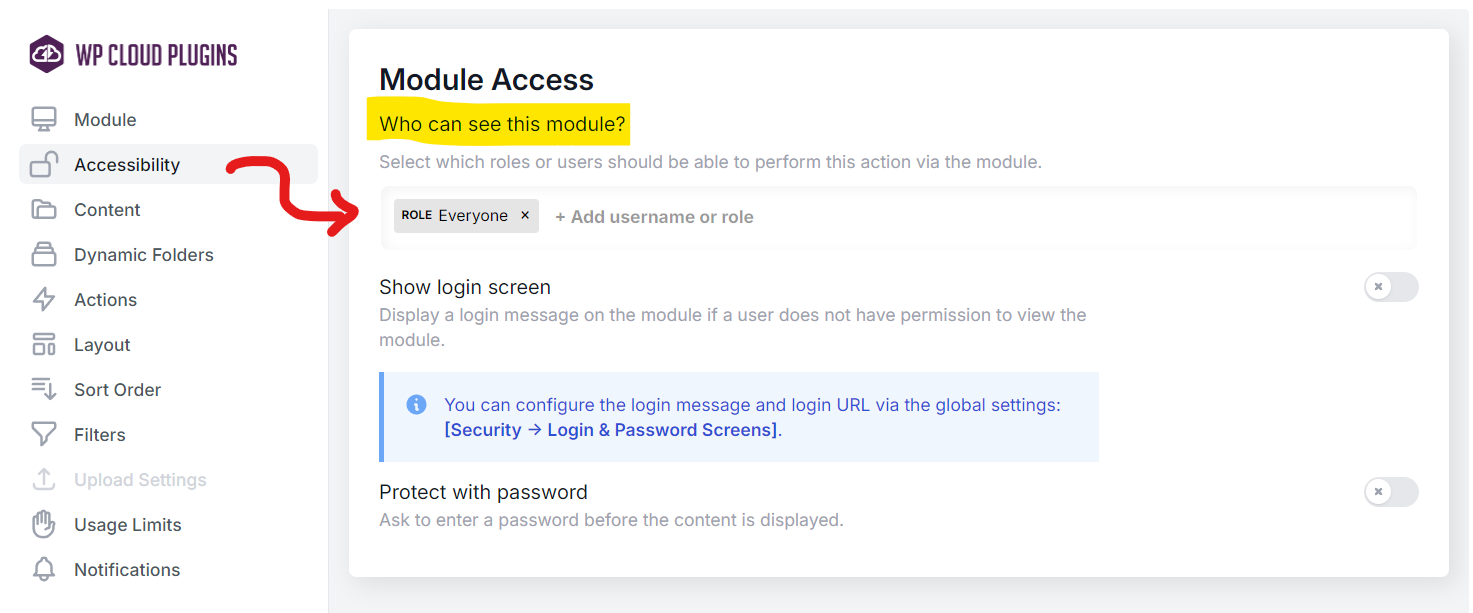Click the Filters funnel icon
This screenshot has width=1473, height=613.
tap(44, 435)
